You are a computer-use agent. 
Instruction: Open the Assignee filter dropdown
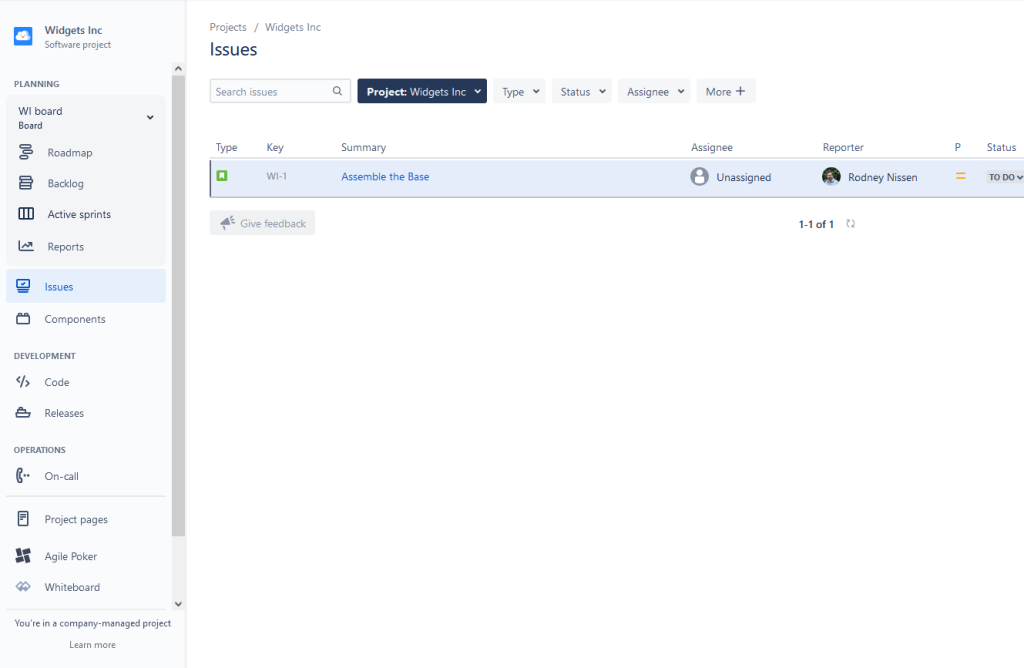[654, 91]
